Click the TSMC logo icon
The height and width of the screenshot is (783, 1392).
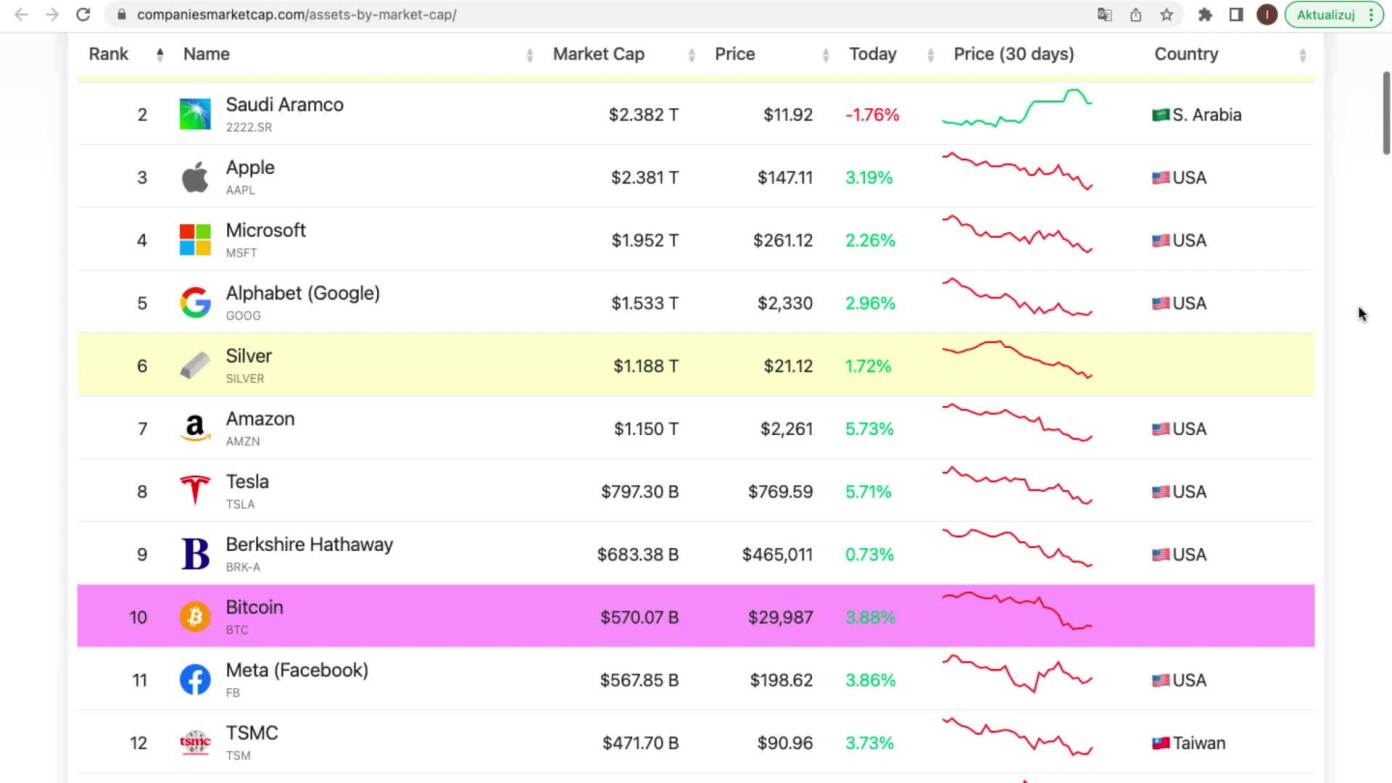pyautogui.click(x=195, y=743)
